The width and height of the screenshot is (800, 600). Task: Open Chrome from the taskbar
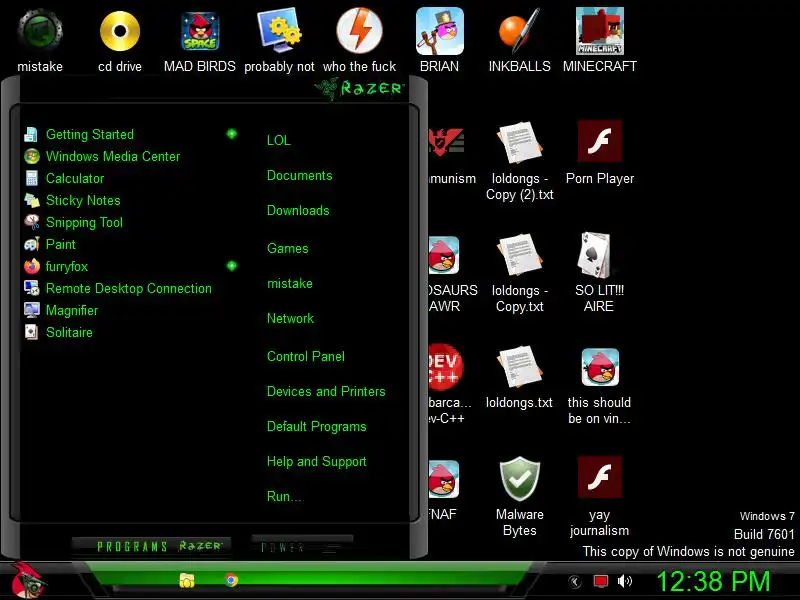pos(231,580)
